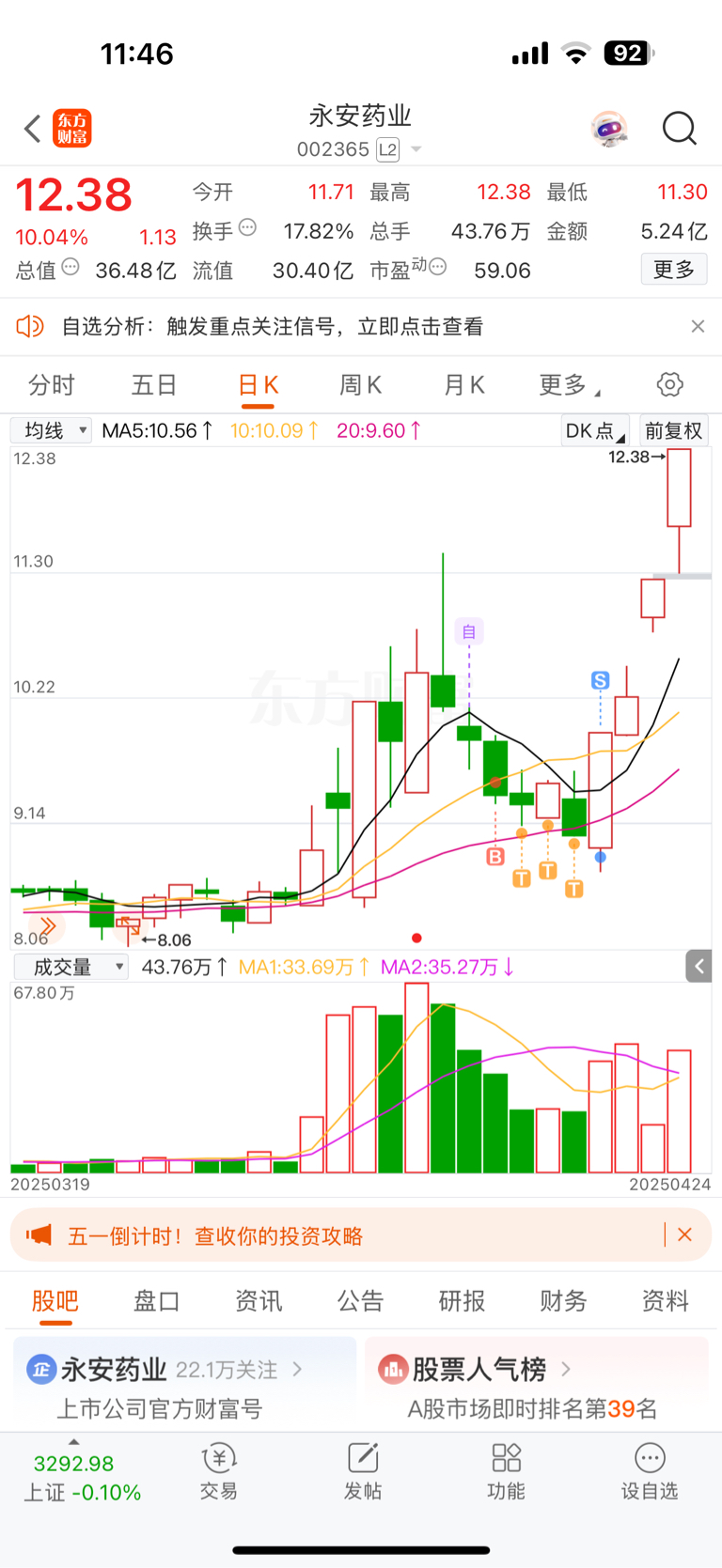
Task: Tap the 8.06 low price label
Action: [166, 940]
